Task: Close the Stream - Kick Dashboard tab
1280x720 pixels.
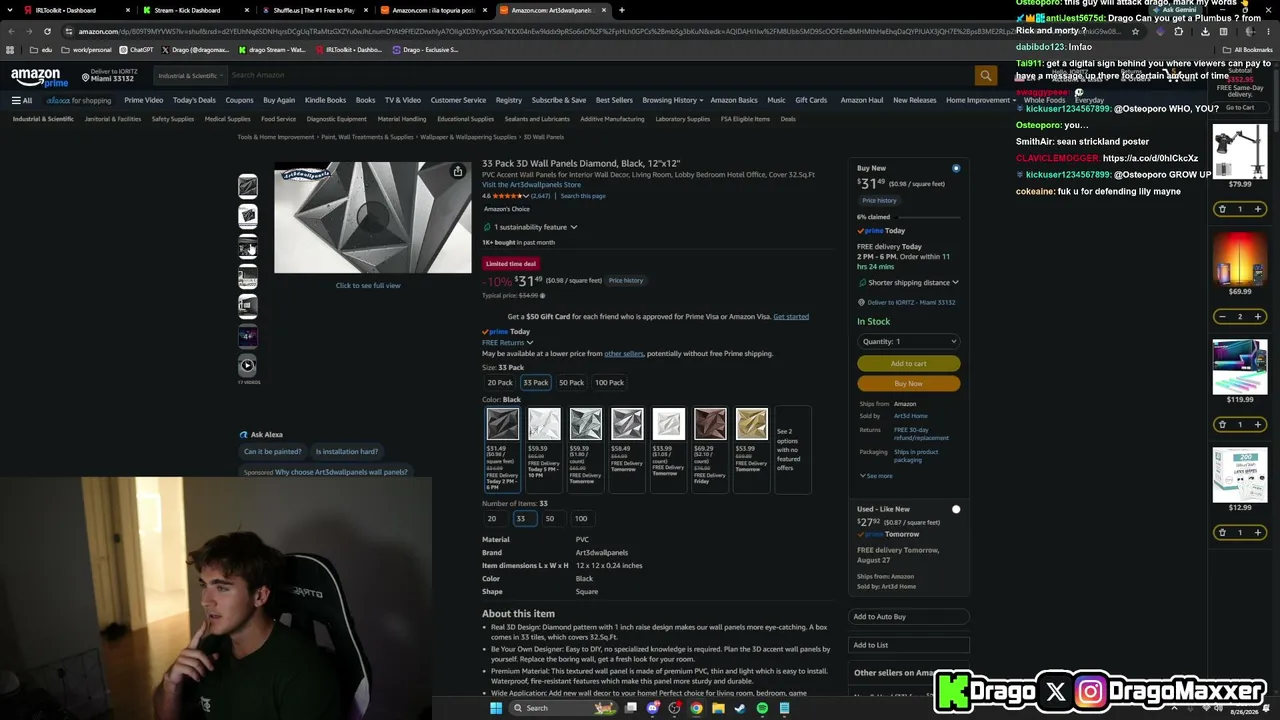Action: pyautogui.click(x=247, y=10)
